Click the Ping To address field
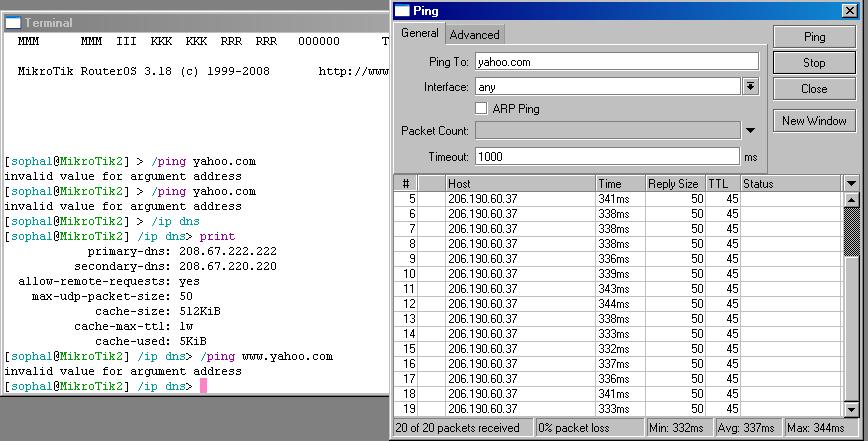Image resolution: width=868 pixels, height=441 pixels. coord(617,61)
